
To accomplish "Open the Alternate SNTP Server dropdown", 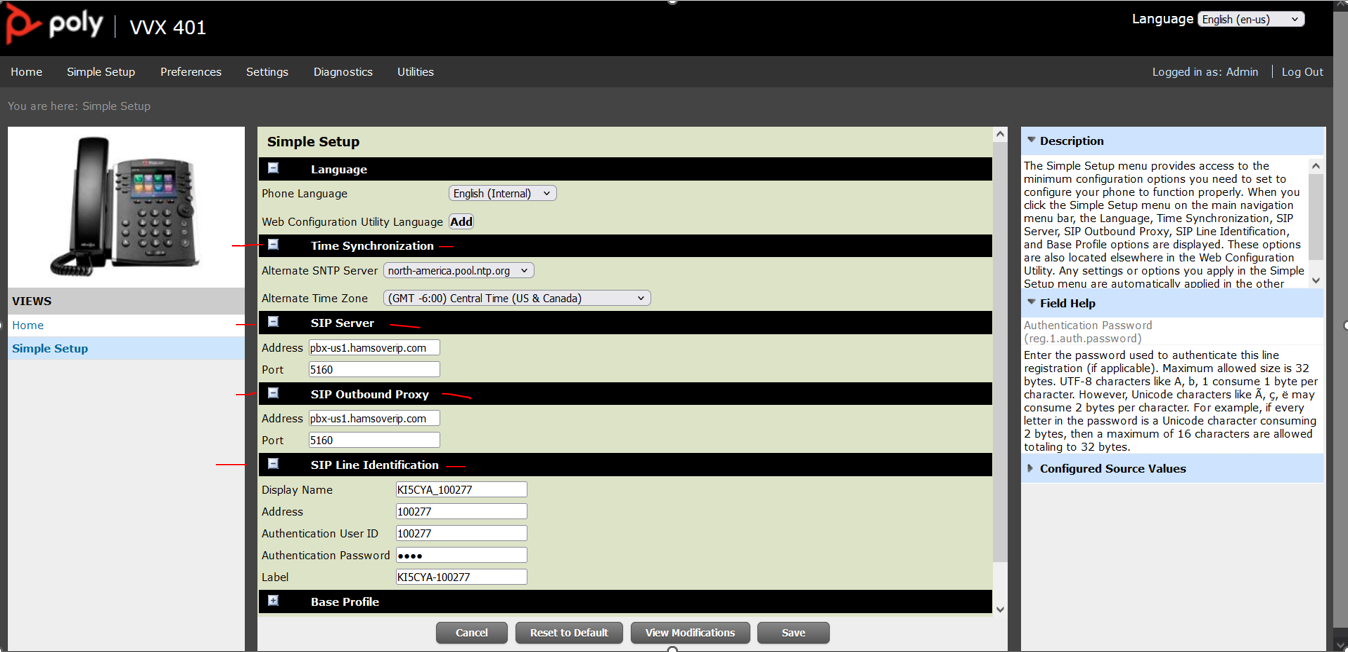I will [x=459, y=270].
